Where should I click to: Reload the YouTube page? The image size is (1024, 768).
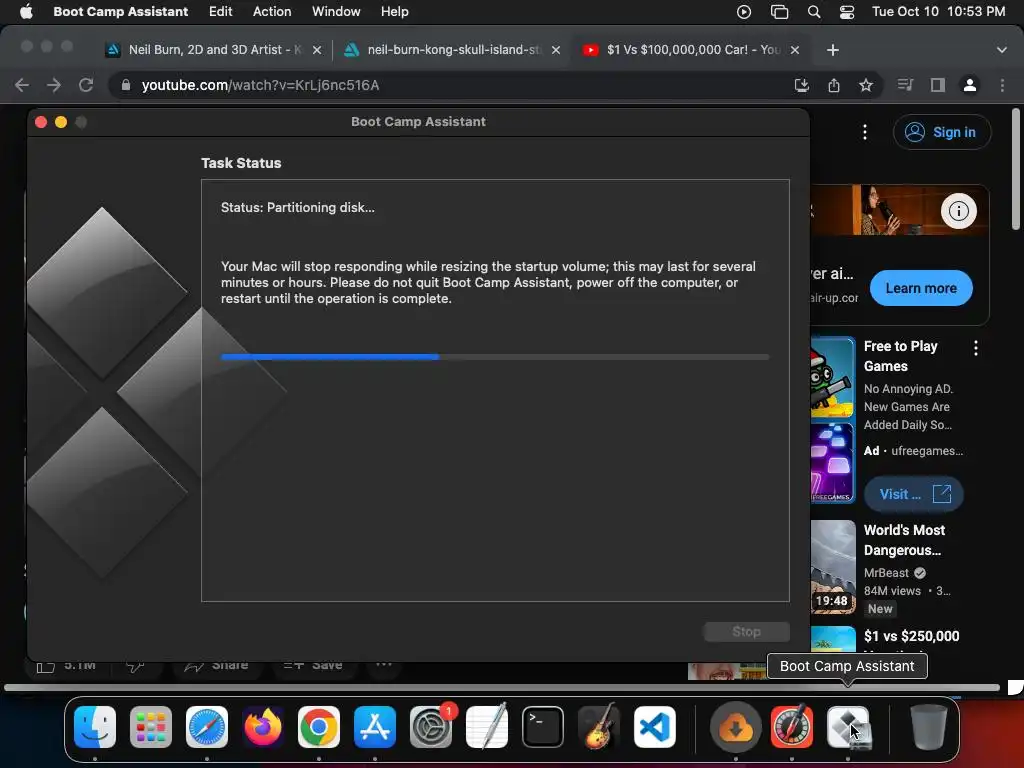pyautogui.click(x=86, y=85)
